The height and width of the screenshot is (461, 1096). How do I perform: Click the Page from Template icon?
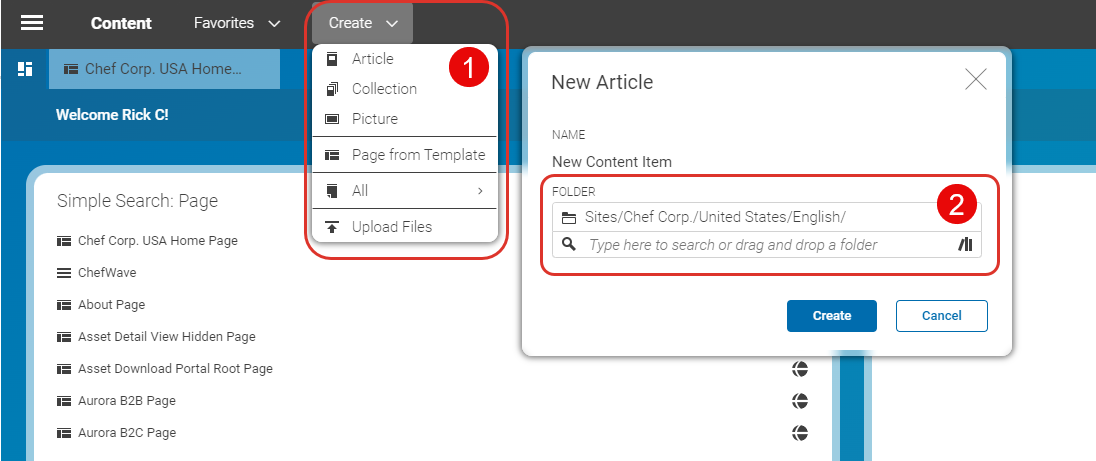[333, 155]
